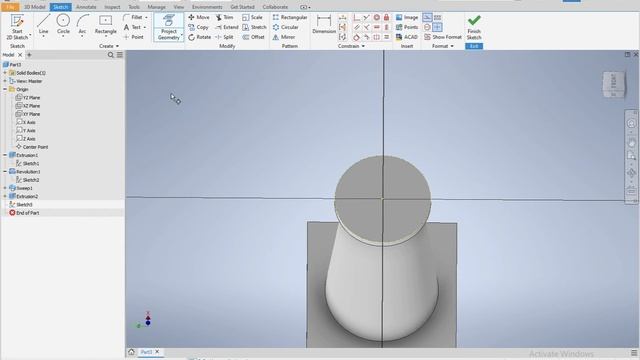Switch to the Annotate tab
The height and width of the screenshot is (360, 640).
(x=86, y=7)
